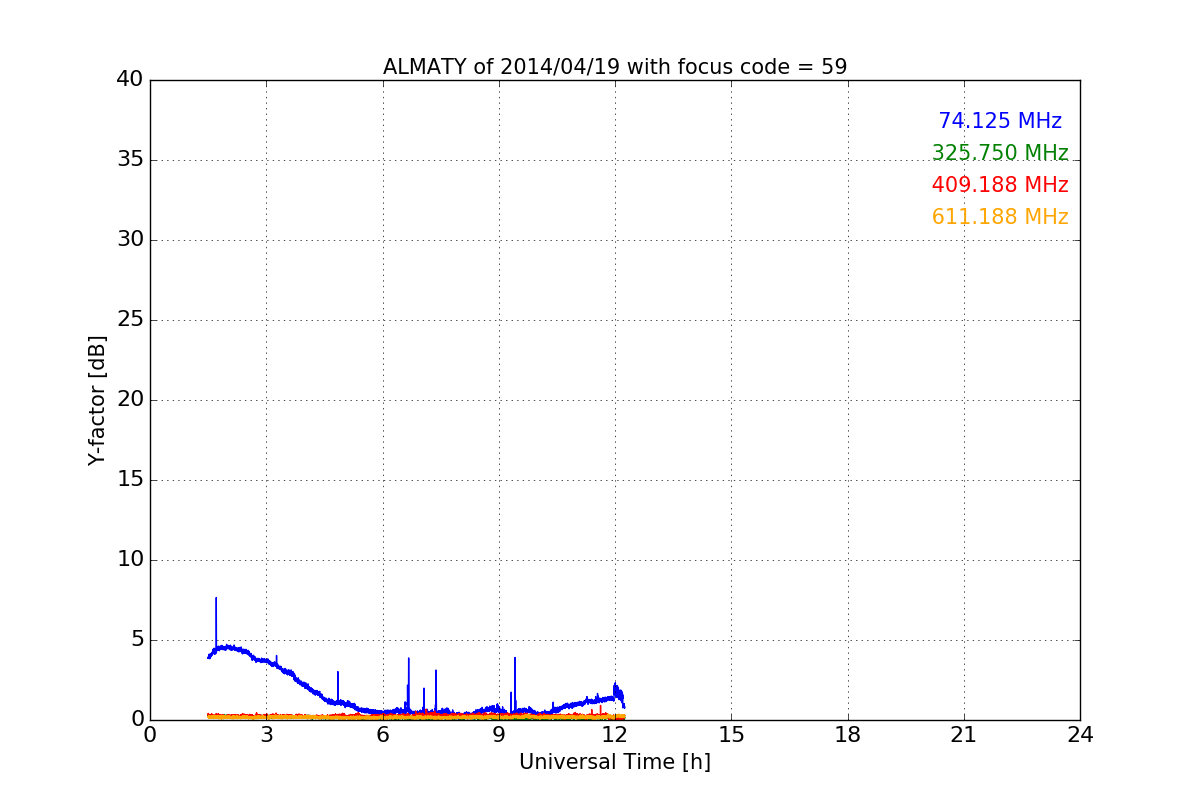
Task: Click y-axis tick label 25
Action: tap(130, 320)
